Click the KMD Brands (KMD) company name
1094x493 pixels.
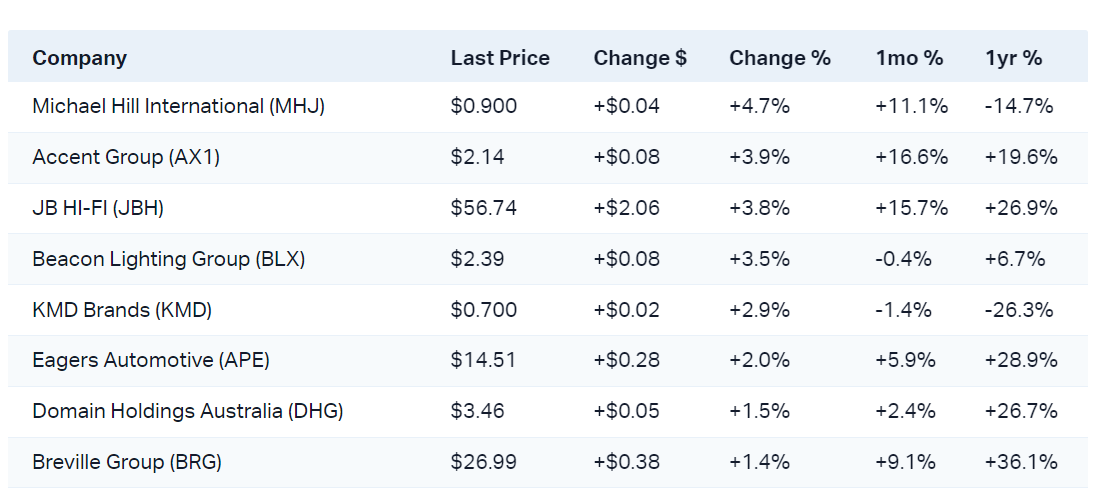[122, 310]
